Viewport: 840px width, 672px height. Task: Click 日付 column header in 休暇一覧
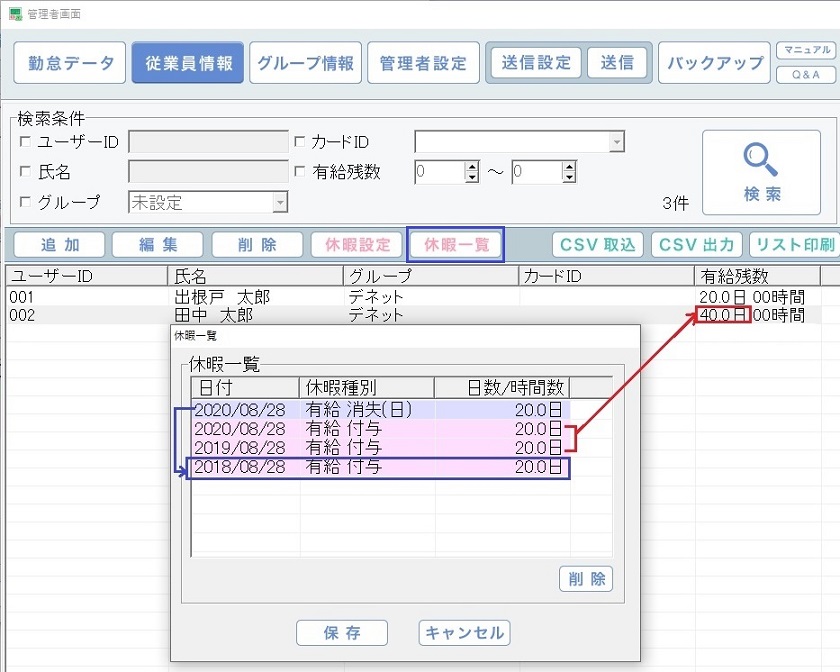point(245,387)
